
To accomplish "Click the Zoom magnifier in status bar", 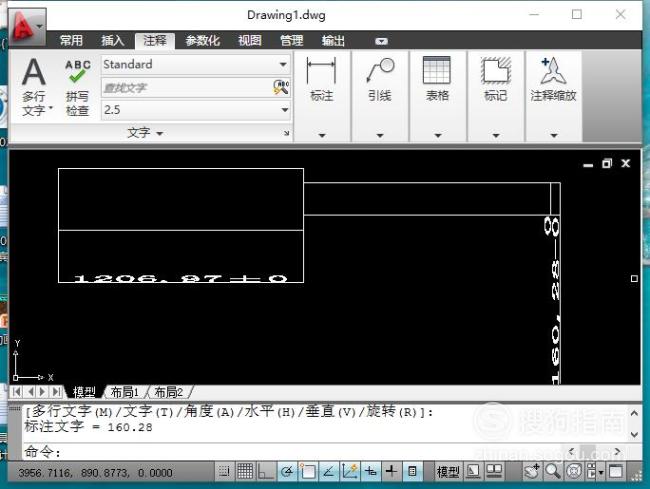I will (x=553, y=471).
